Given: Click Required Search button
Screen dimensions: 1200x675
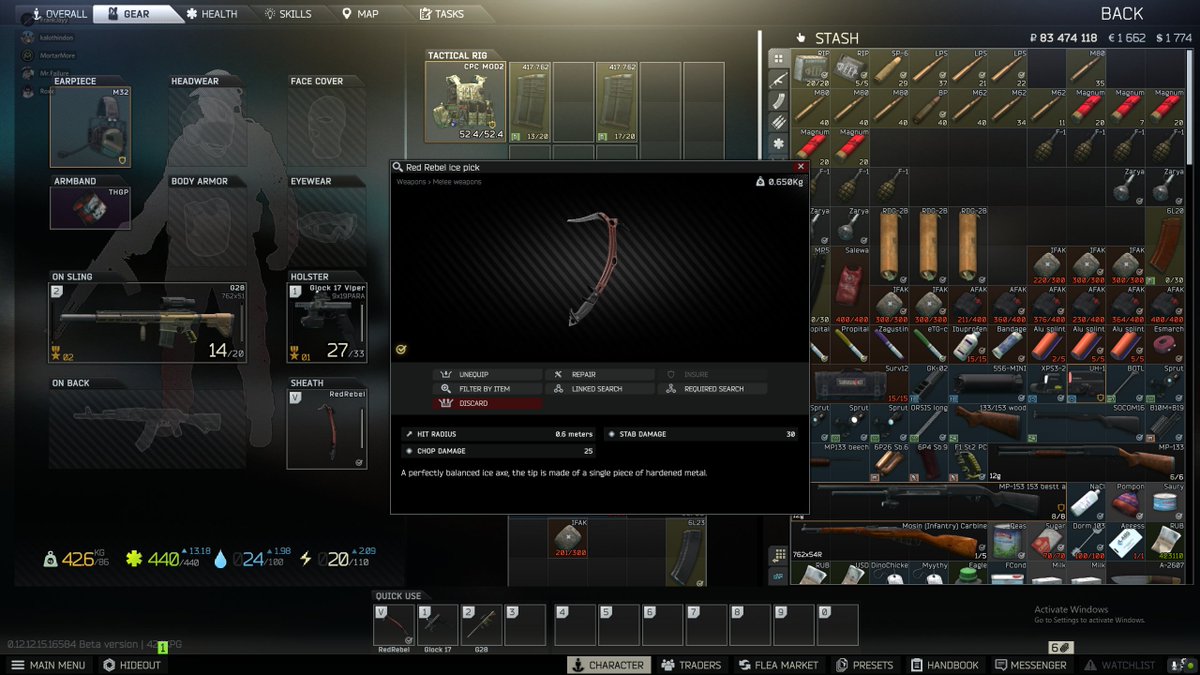Looking at the screenshot, I should (712, 389).
